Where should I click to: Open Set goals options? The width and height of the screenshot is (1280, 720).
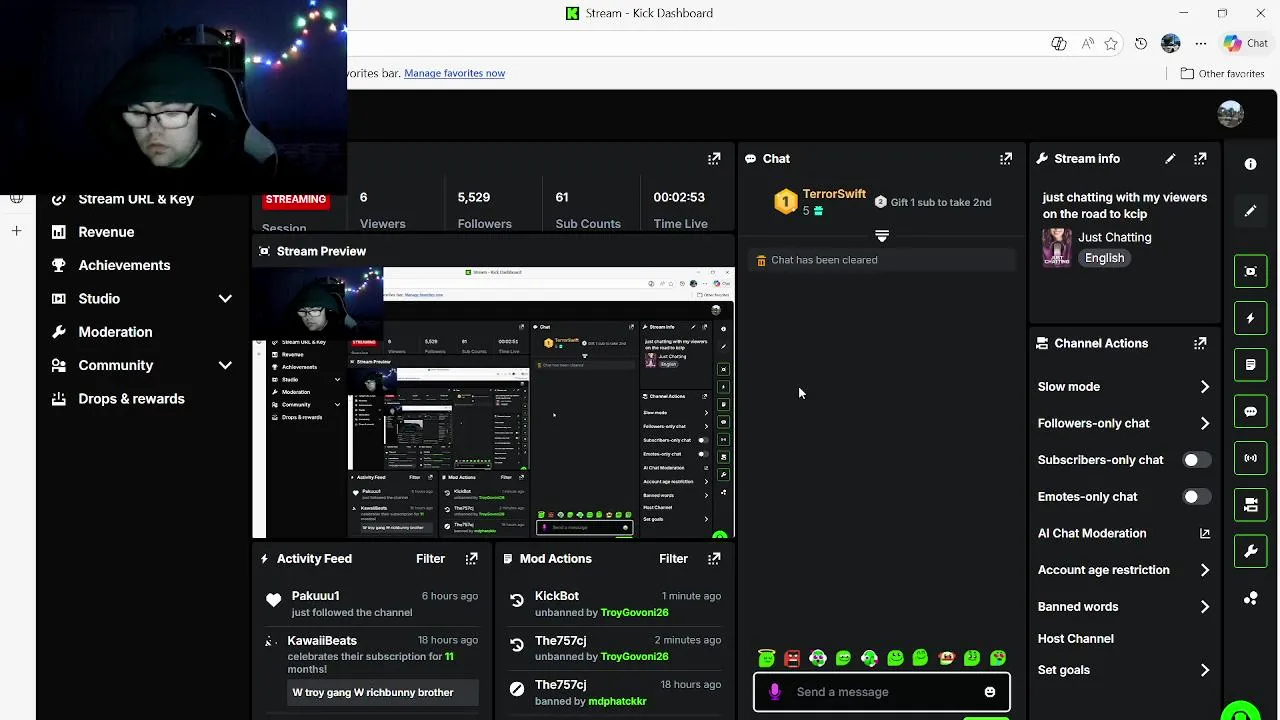(1124, 670)
